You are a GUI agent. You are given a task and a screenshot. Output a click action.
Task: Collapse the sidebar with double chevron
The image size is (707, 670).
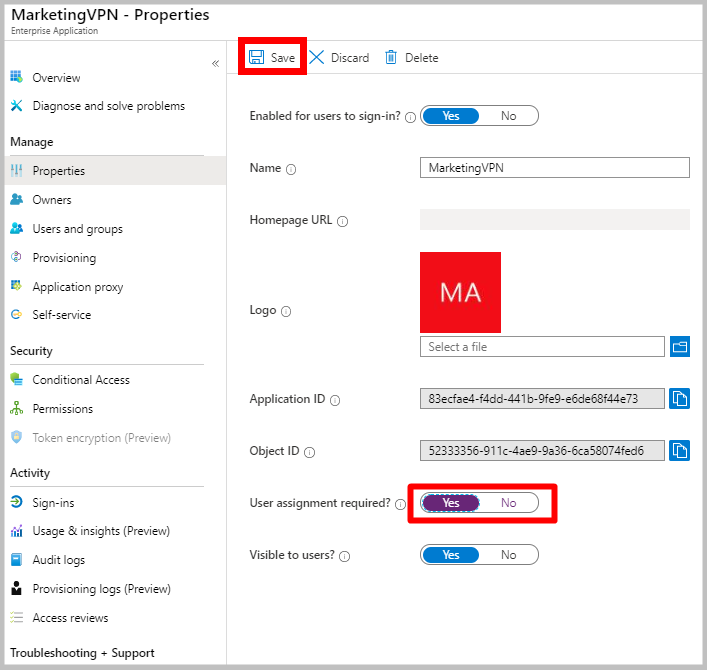click(x=216, y=63)
